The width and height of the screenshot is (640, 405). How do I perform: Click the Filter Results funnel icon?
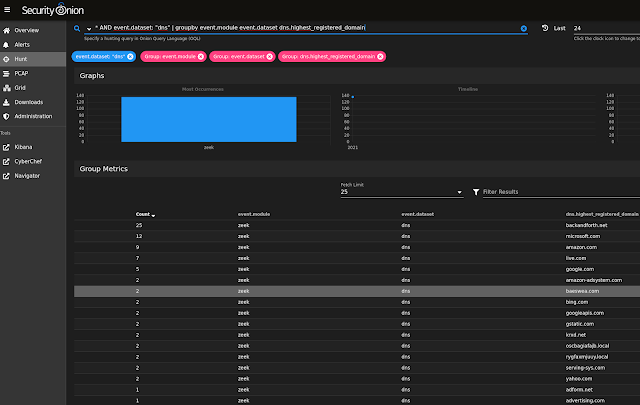pos(476,191)
